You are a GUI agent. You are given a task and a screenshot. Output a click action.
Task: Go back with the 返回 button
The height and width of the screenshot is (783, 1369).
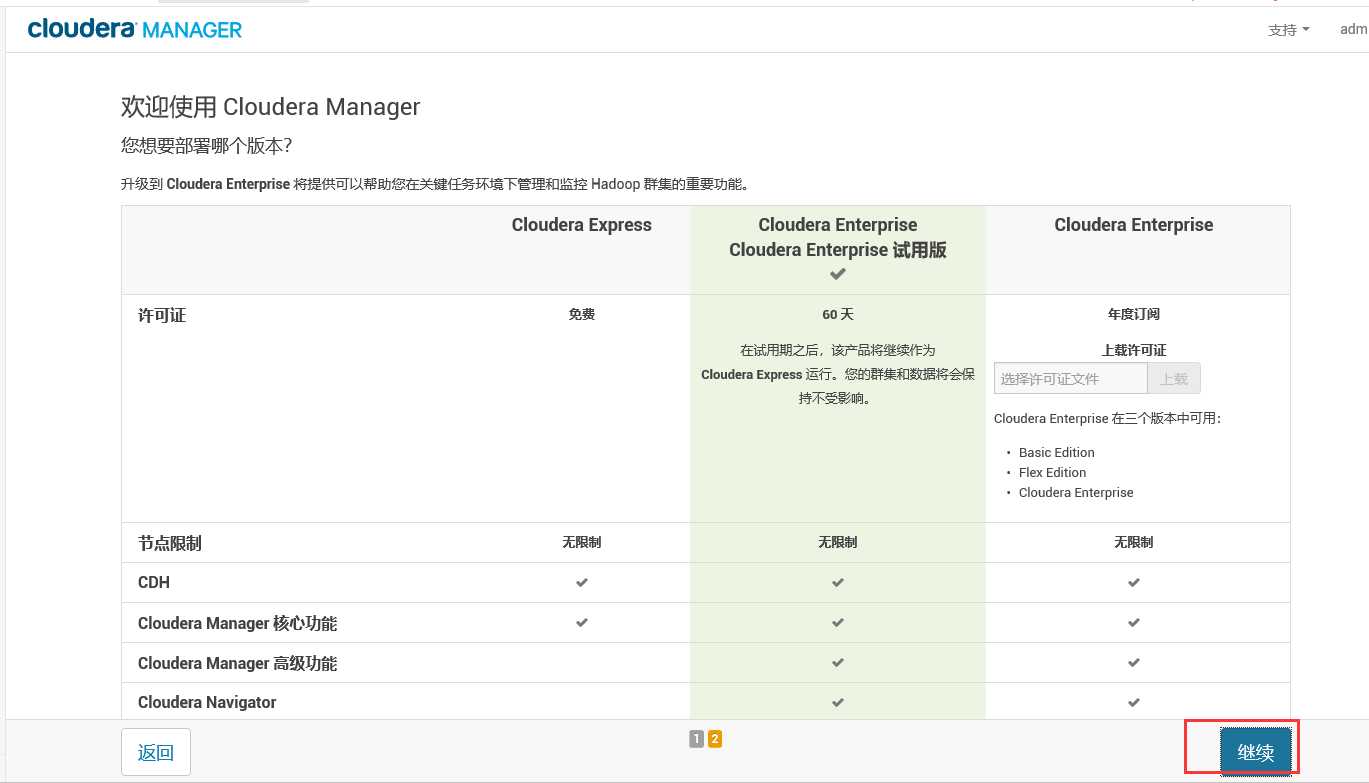coord(156,752)
